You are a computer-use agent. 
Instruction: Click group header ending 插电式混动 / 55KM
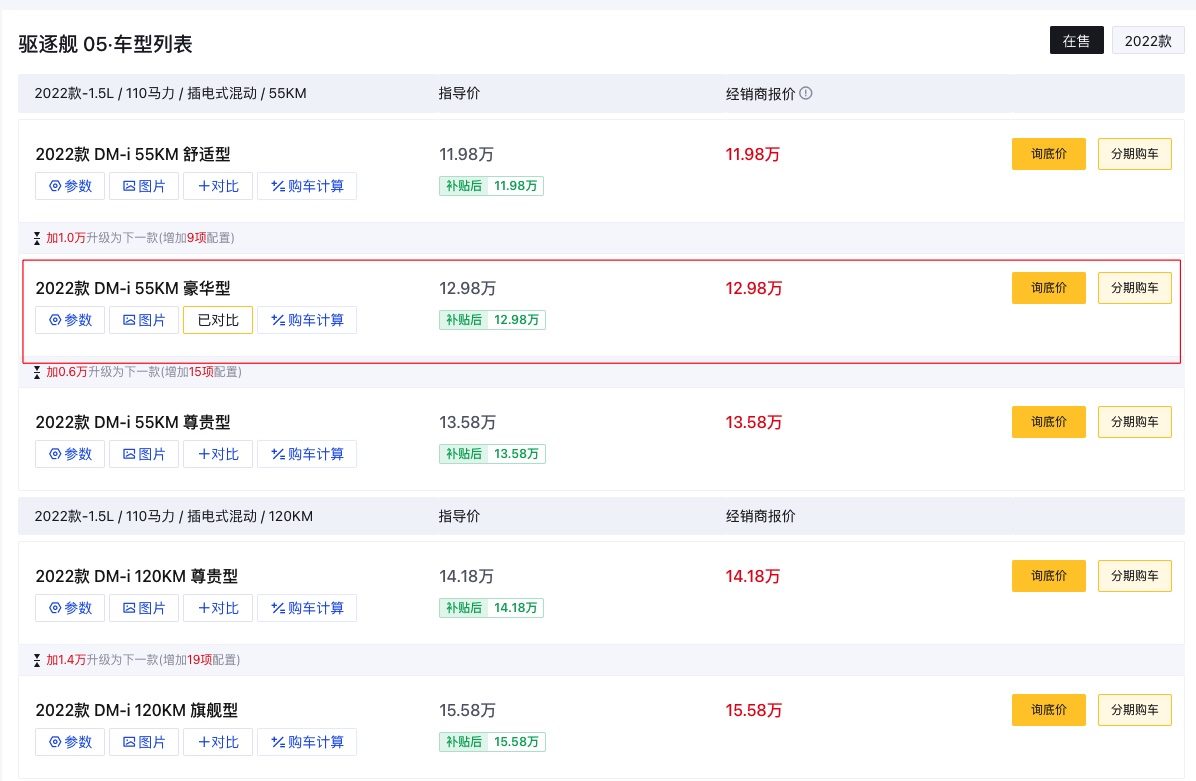[170, 93]
